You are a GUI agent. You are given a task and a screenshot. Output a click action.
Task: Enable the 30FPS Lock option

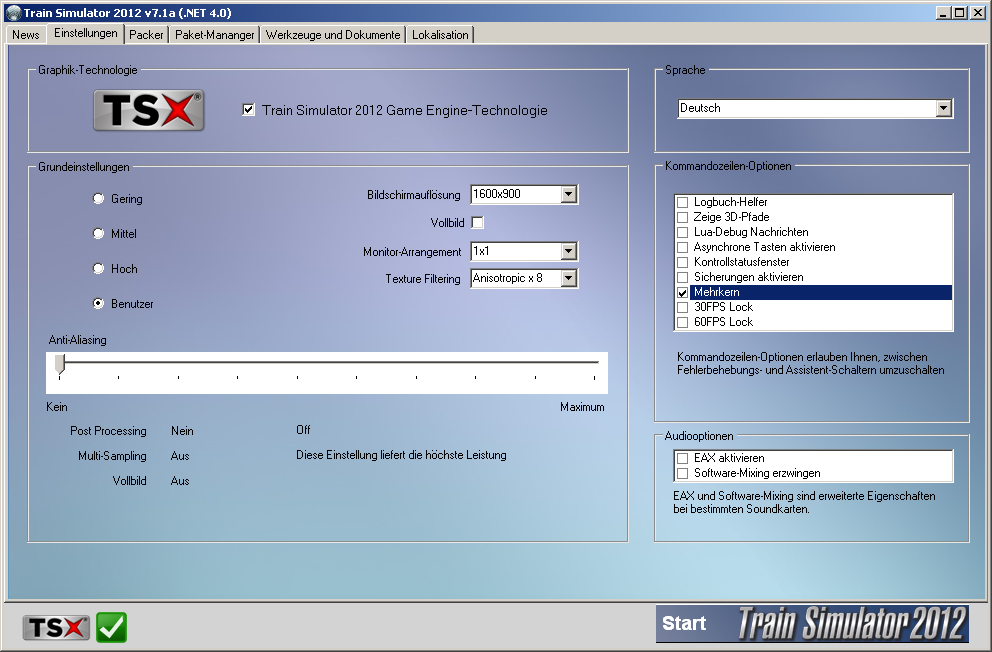(683, 307)
